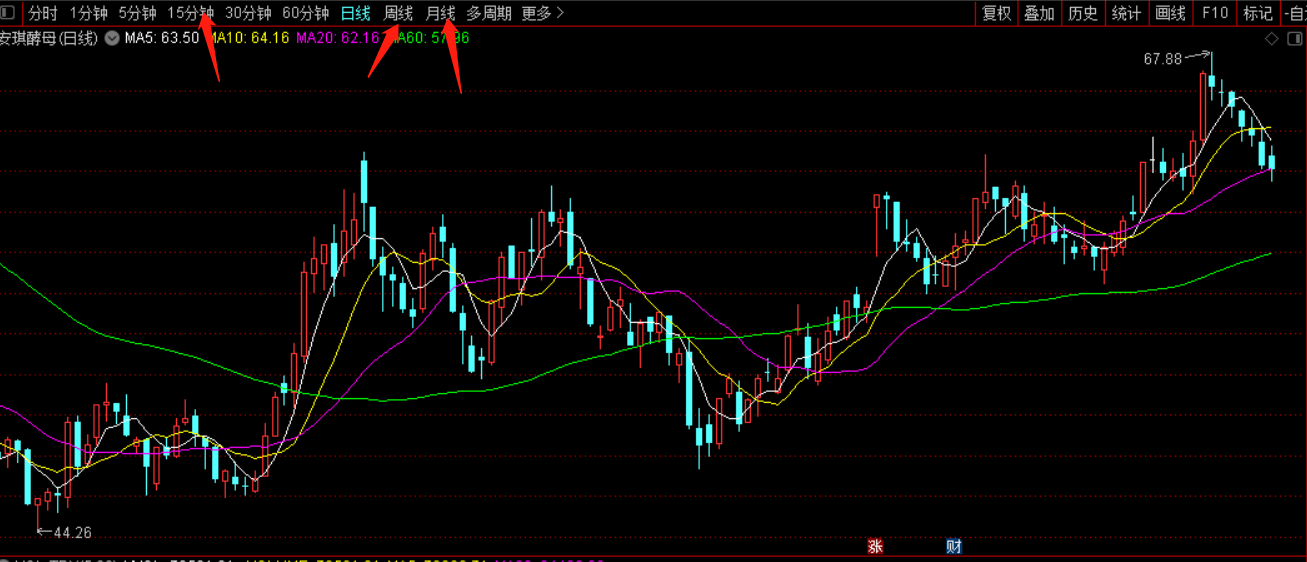The image size is (1307, 562).
Task: Open the 历史 history button
Action: 1083,13
